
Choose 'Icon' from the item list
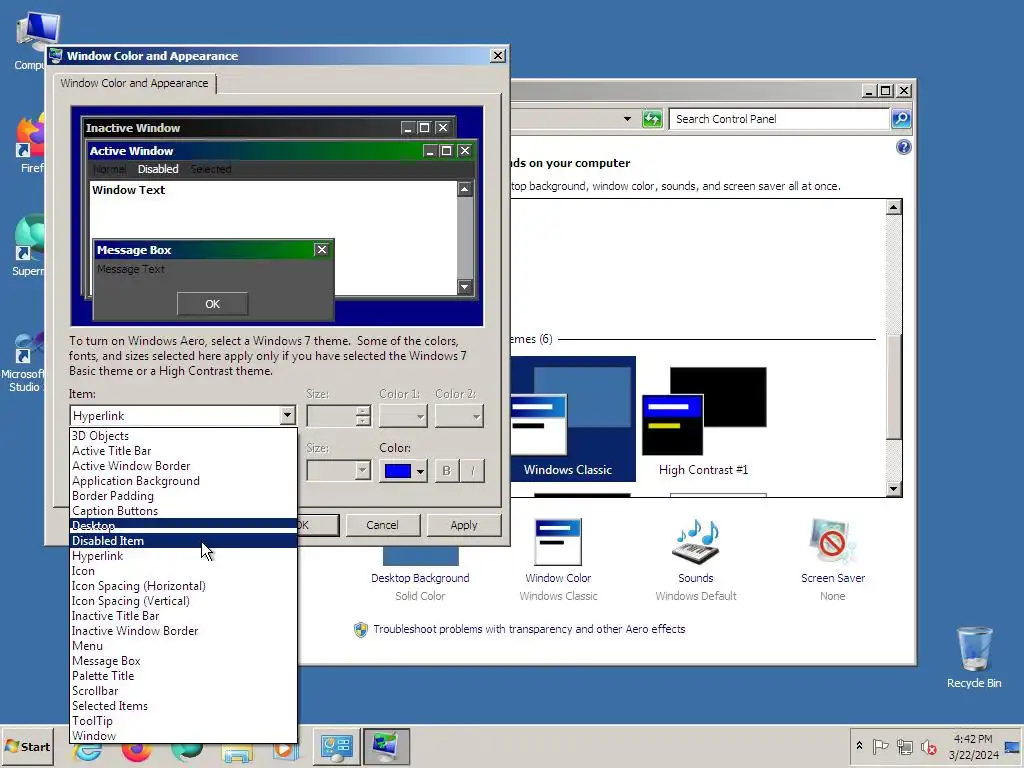(x=184, y=571)
